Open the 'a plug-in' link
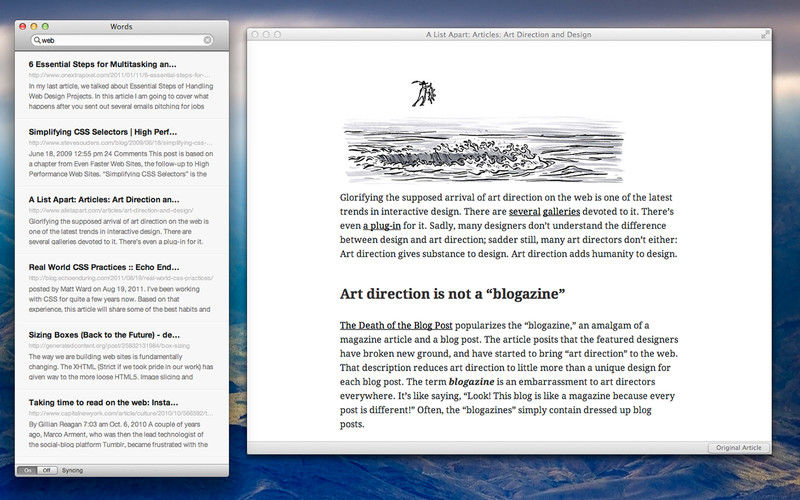The width and height of the screenshot is (800, 500). pyautogui.click(x=382, y=226)
